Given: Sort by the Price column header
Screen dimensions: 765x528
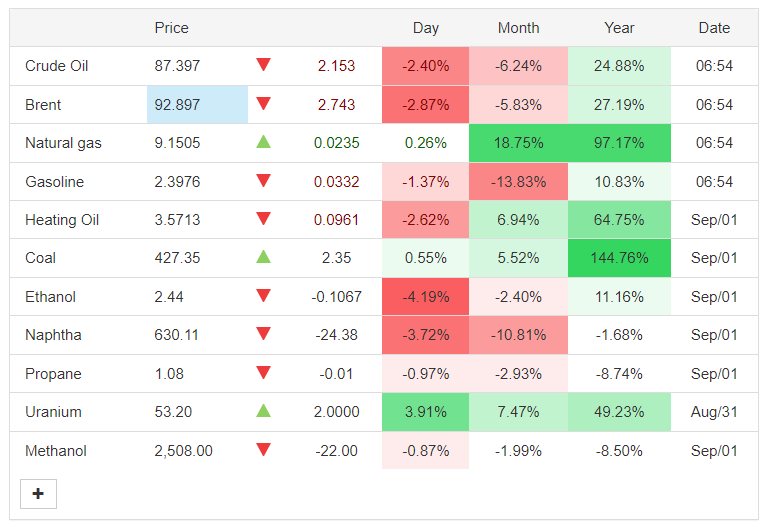Looking at the screenshot, I should pos(171,28).
